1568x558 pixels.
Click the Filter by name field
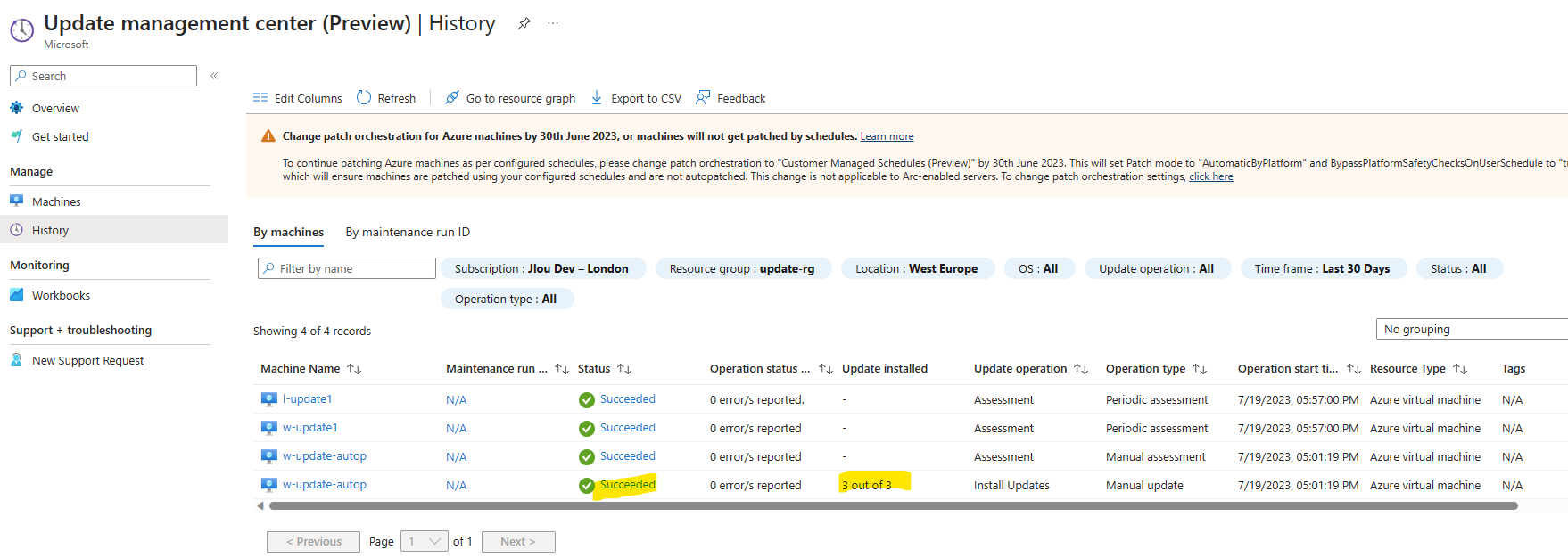click(347, 268)
